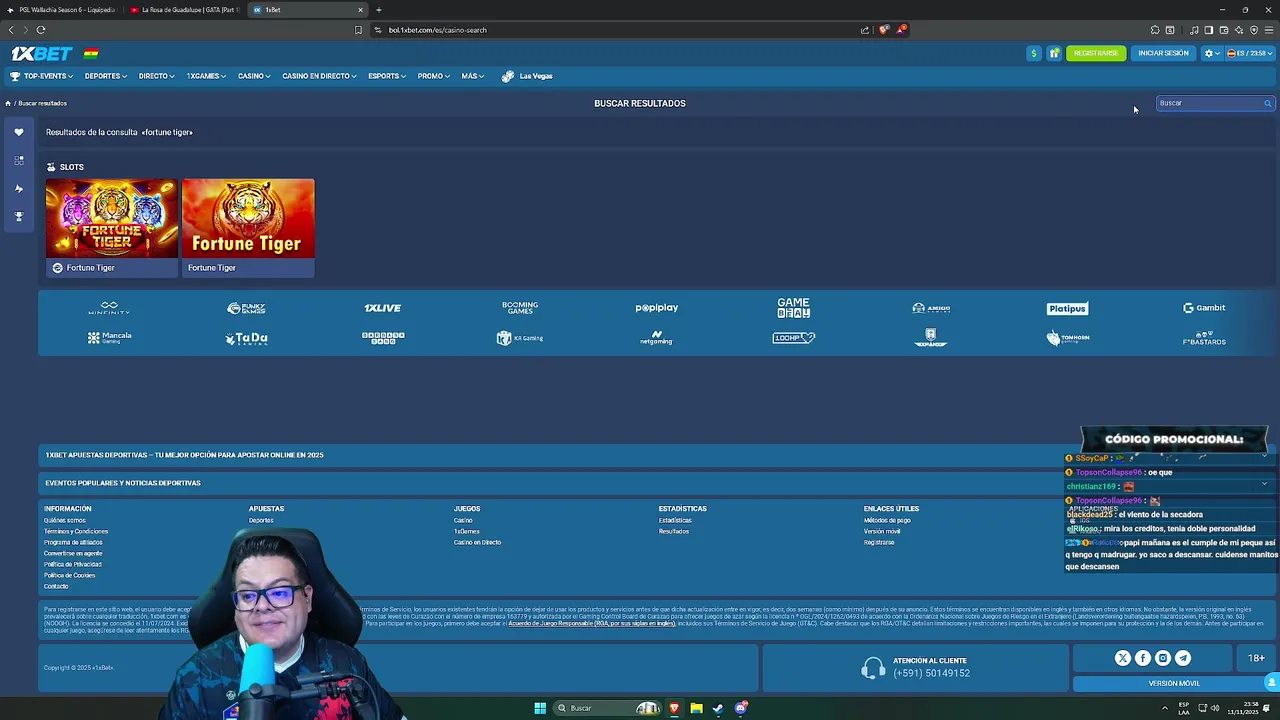Click the search magnifier icon
The width and height of the screenshot is (1280, 720).
pyautogui.click(x=1267, y=103)
